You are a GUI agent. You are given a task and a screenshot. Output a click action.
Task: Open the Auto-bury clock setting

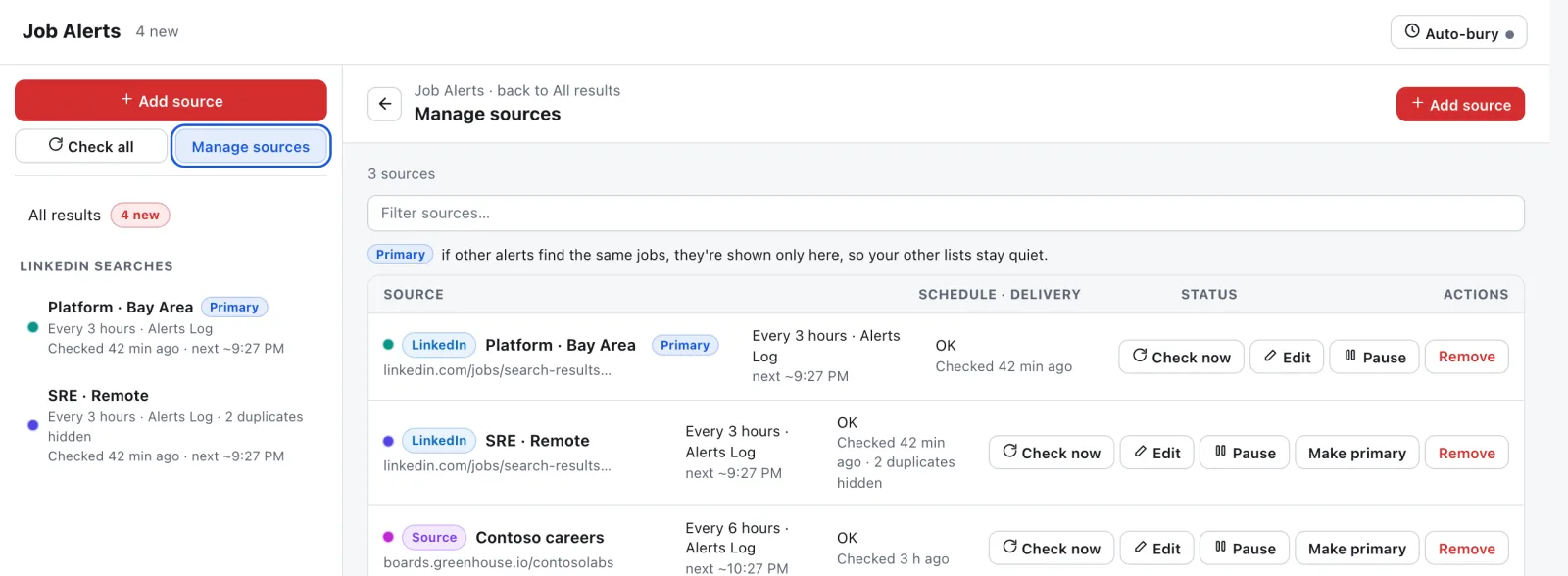coord(1458,32)
